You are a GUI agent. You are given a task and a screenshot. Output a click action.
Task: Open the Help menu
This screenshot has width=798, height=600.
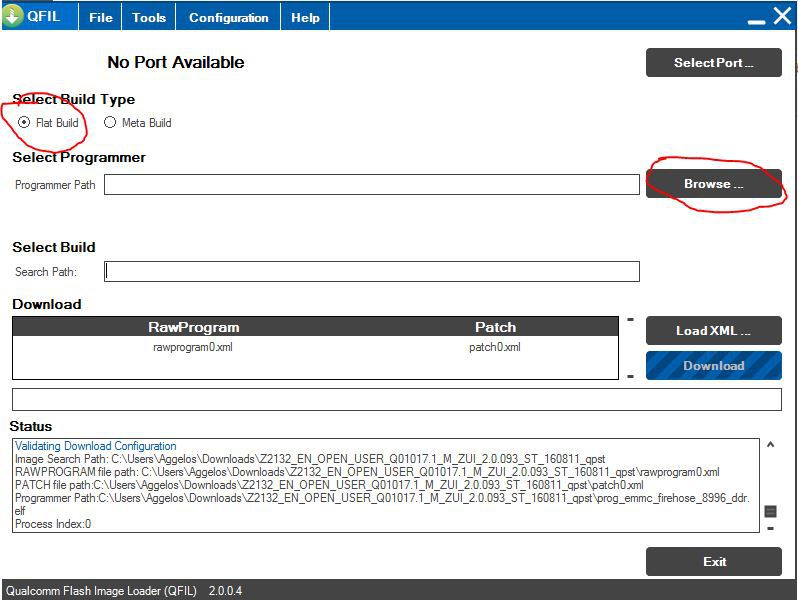(x=305, y=17)
